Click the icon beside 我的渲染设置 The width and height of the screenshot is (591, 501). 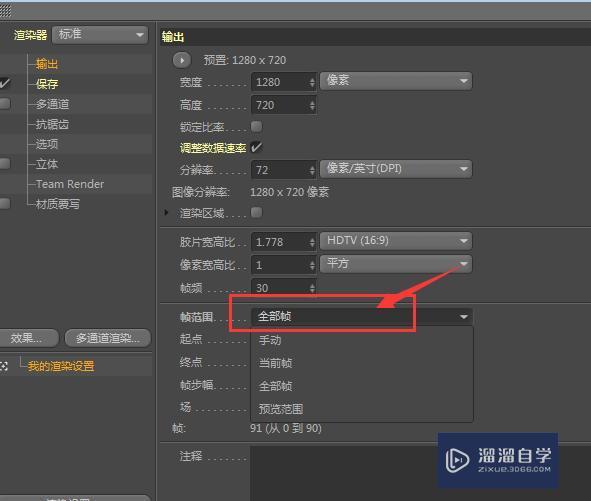(4, 366)
